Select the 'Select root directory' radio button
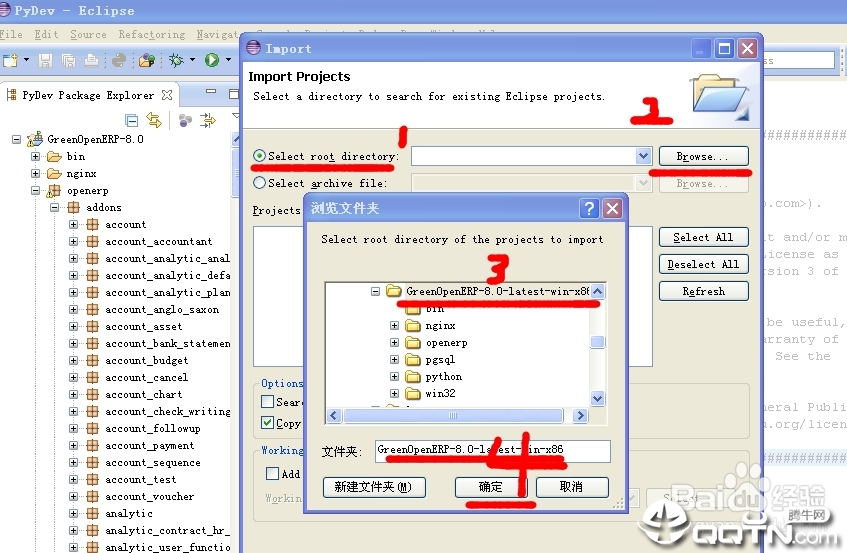The image size is (847, 553). click(x=259, y=156)
